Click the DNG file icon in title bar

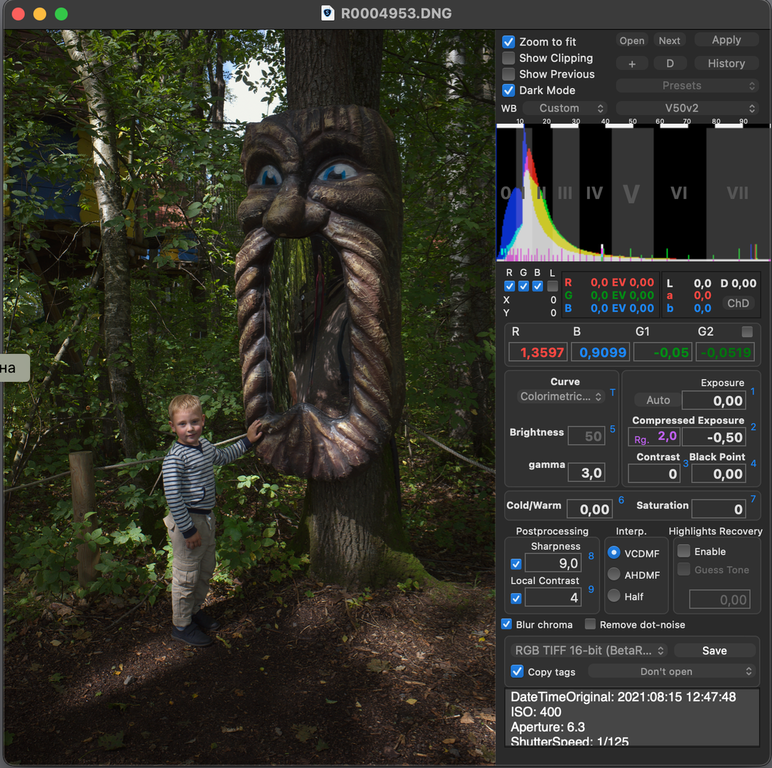[327, 14]
